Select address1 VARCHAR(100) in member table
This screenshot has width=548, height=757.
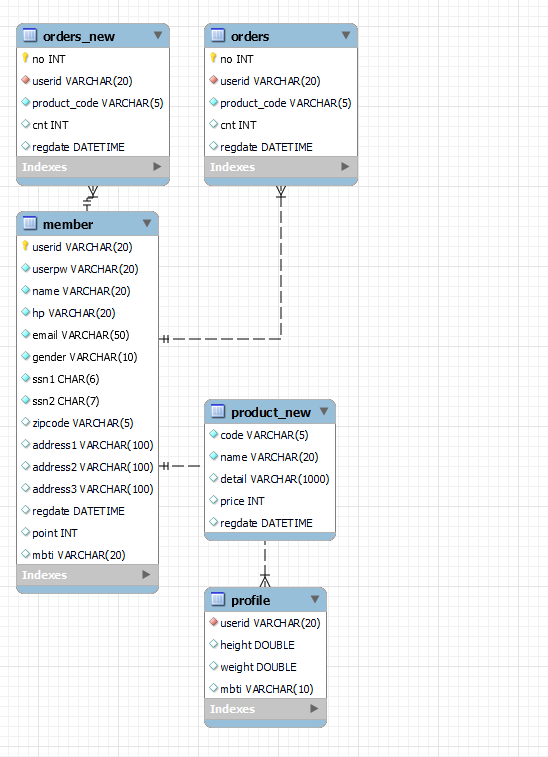pos(93,445)
